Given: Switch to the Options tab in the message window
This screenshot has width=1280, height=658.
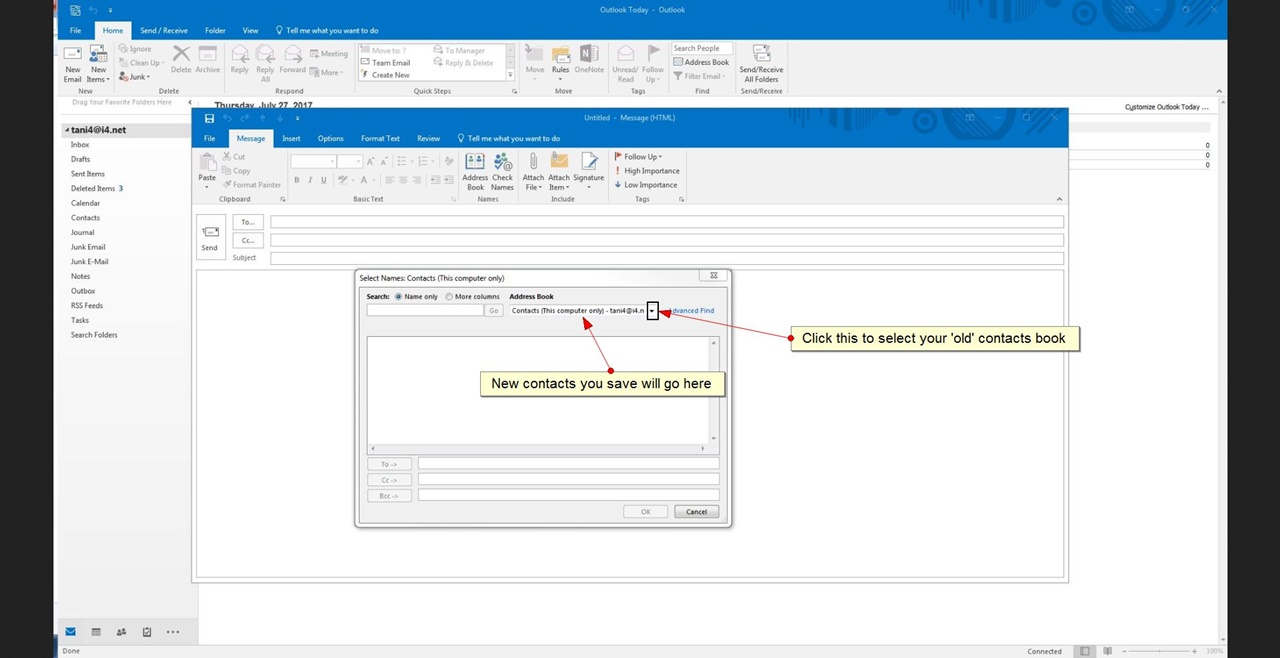Looking at the screenshot, I should point(331,139).
